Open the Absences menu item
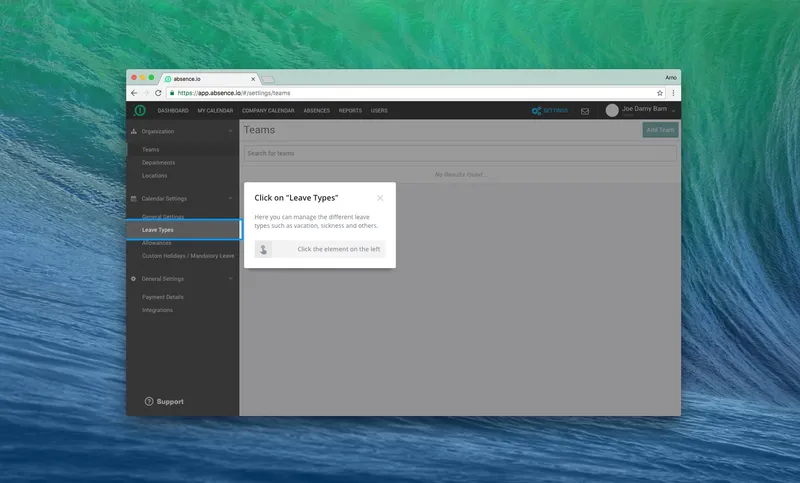The width and height of the screenshot is (800, 483). point(316,111)
